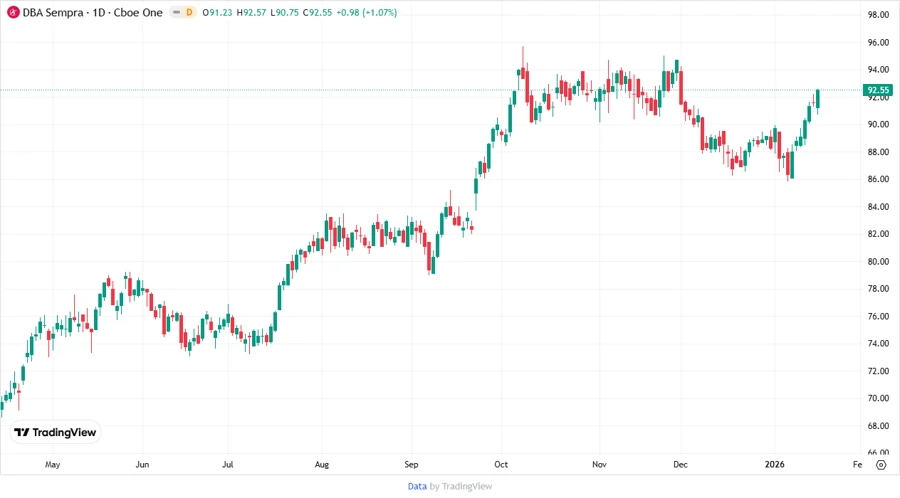Click the 'Sep' label on the time axis
900x498 pixels.
[411, 464]
